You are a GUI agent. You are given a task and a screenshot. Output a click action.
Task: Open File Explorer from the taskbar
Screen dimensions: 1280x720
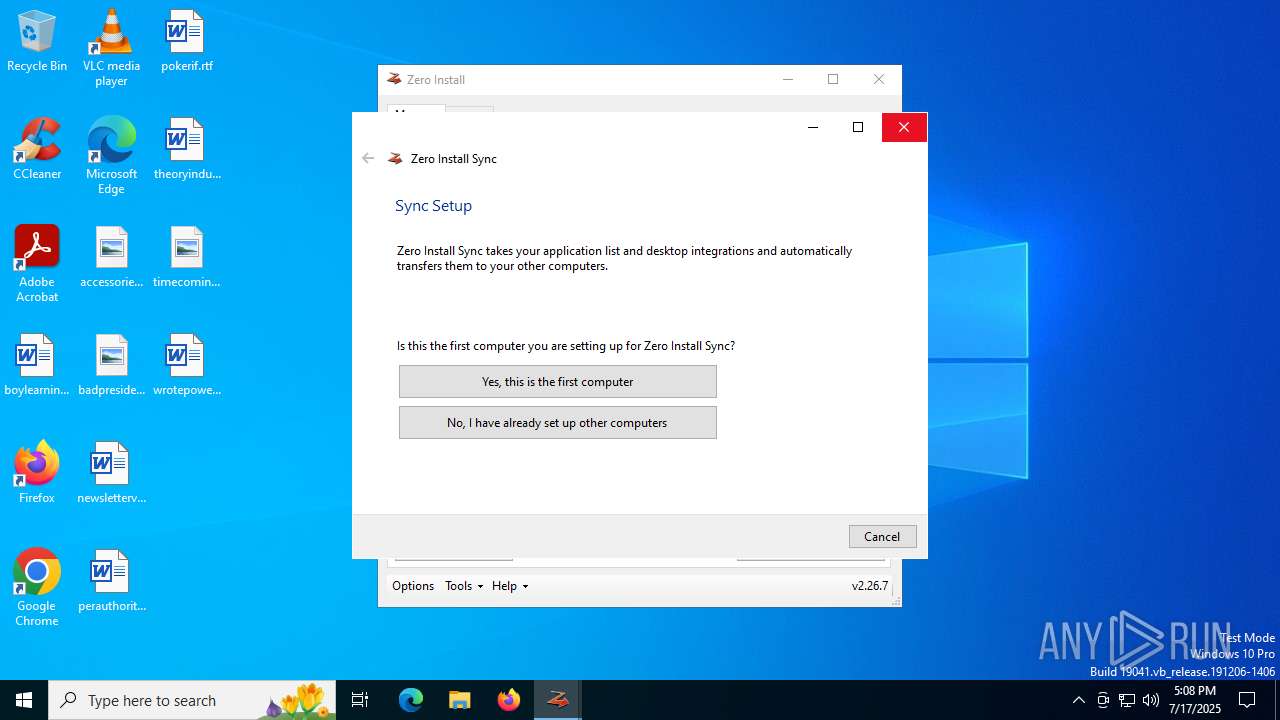point(459,700)
